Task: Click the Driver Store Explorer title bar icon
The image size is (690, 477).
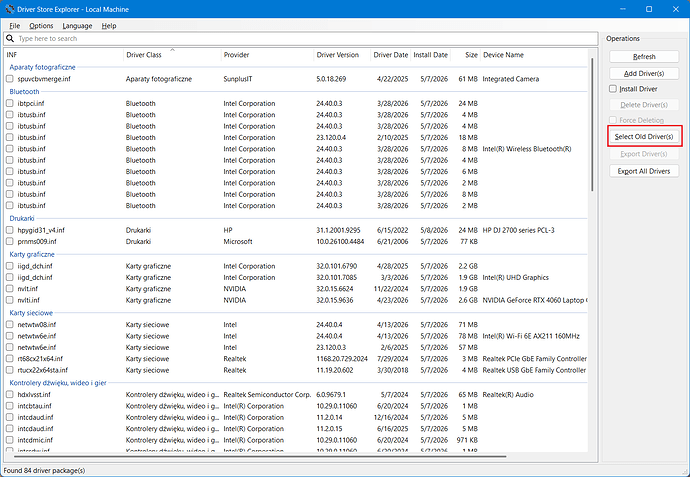Action: pos(10,9)
